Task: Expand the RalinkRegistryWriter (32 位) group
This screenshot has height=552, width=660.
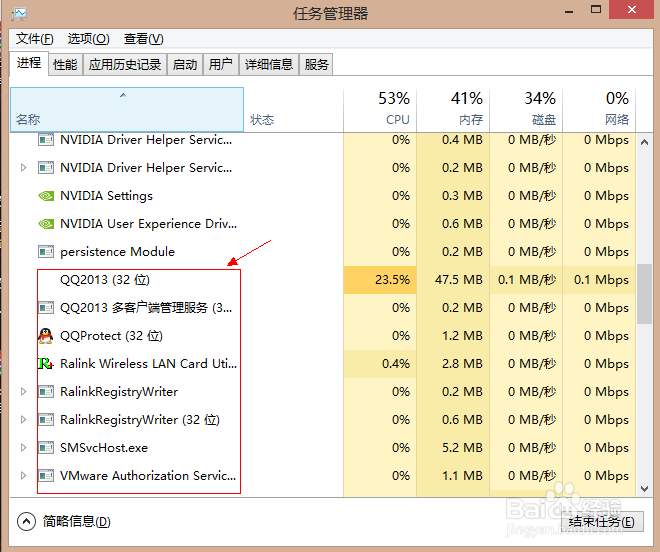Action: 24,420
